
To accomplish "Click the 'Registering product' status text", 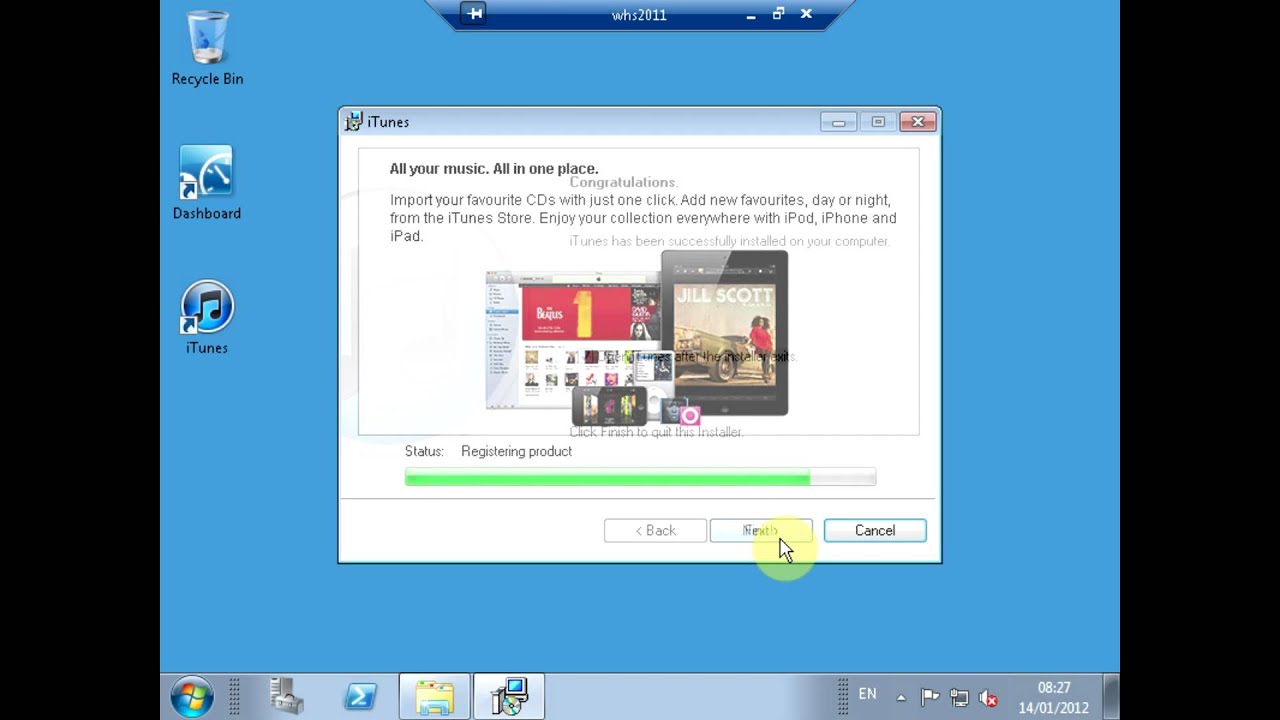I will click(x=516, y=451).
